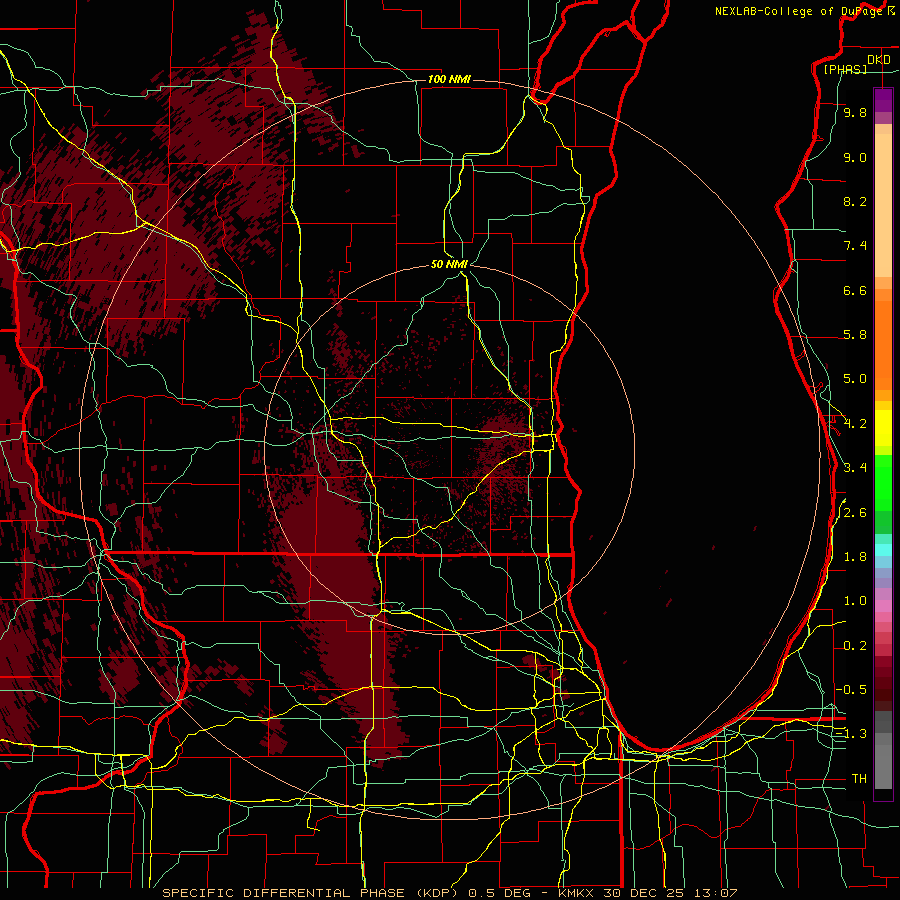The width and height of the screenshot is (900, 900).
Task: Click the 5.0 value on the color scale
Action: click(x=855, y=379)
